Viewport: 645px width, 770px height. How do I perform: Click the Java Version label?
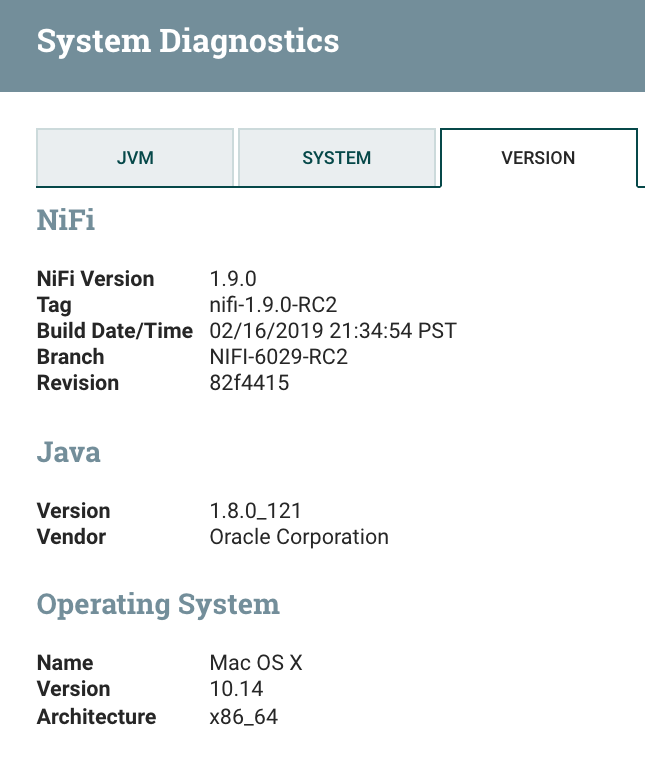(73, 511)
